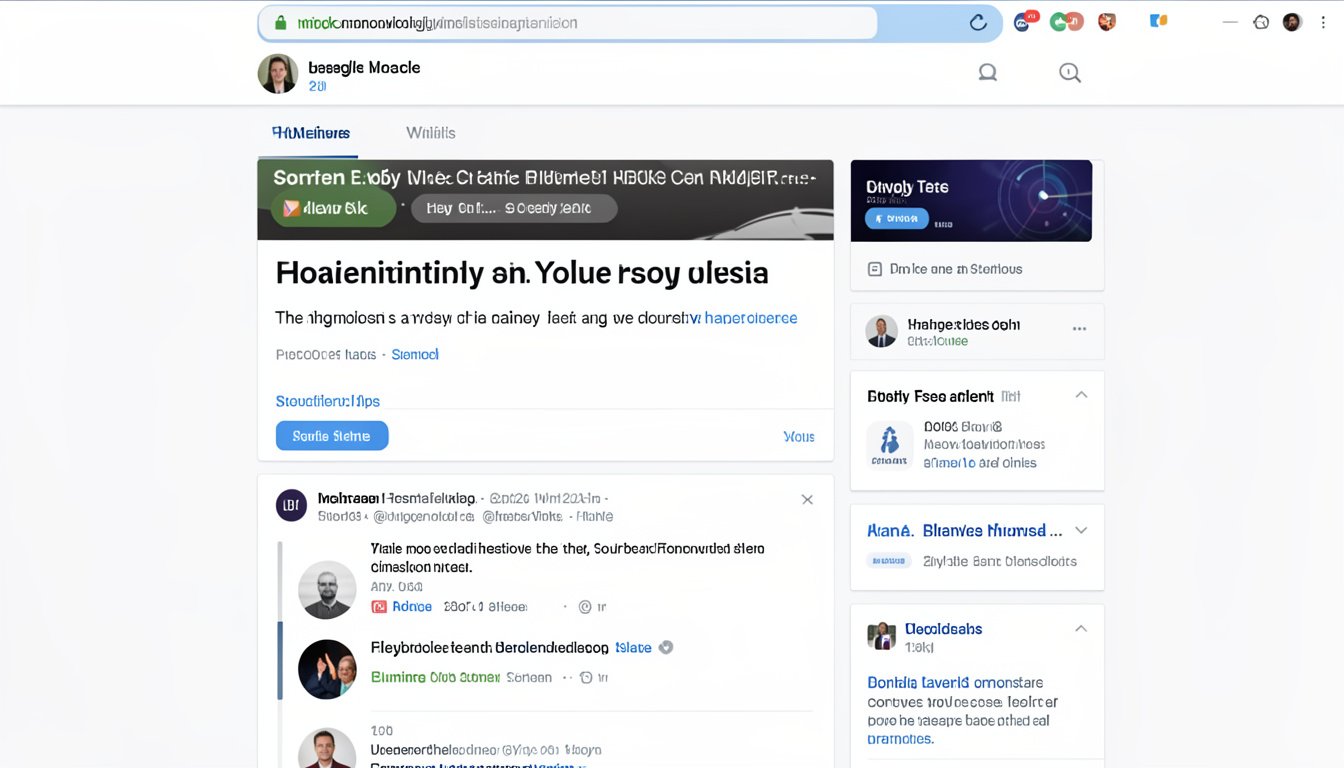Reload the page using the refresh icon
1344x768 pixels.
click(x=978, y=21)
